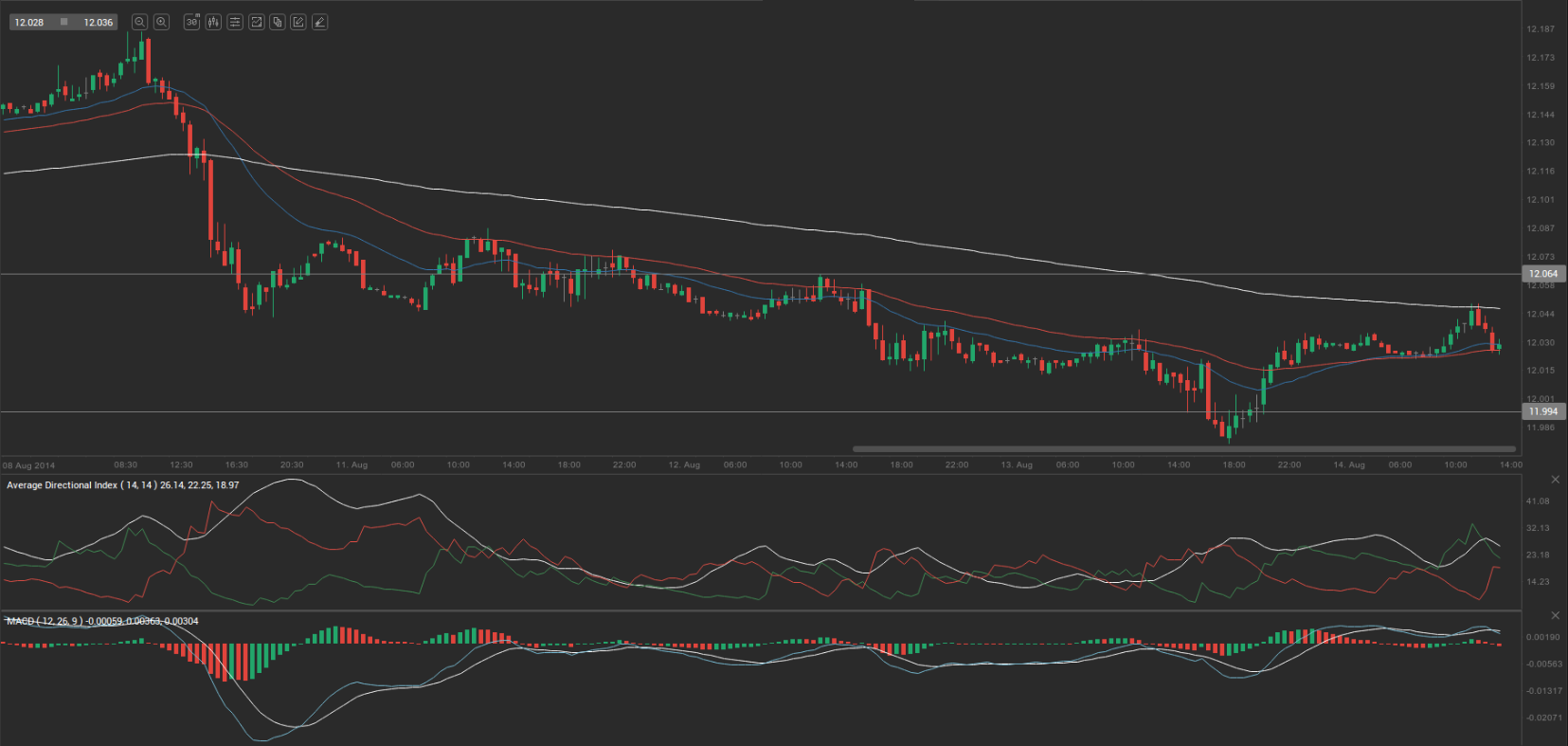Zoom in the chart with the plus magnifier
Viewport: 1568px width, 746px height.
[x=161, y=22]
